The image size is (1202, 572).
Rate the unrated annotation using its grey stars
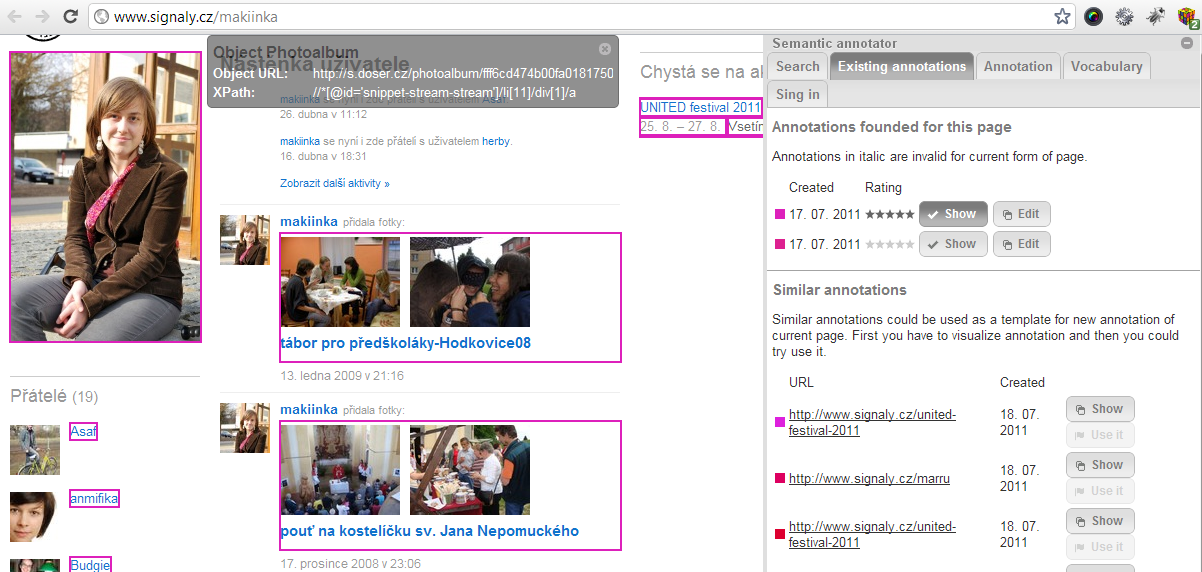click(x=889, y=244)
